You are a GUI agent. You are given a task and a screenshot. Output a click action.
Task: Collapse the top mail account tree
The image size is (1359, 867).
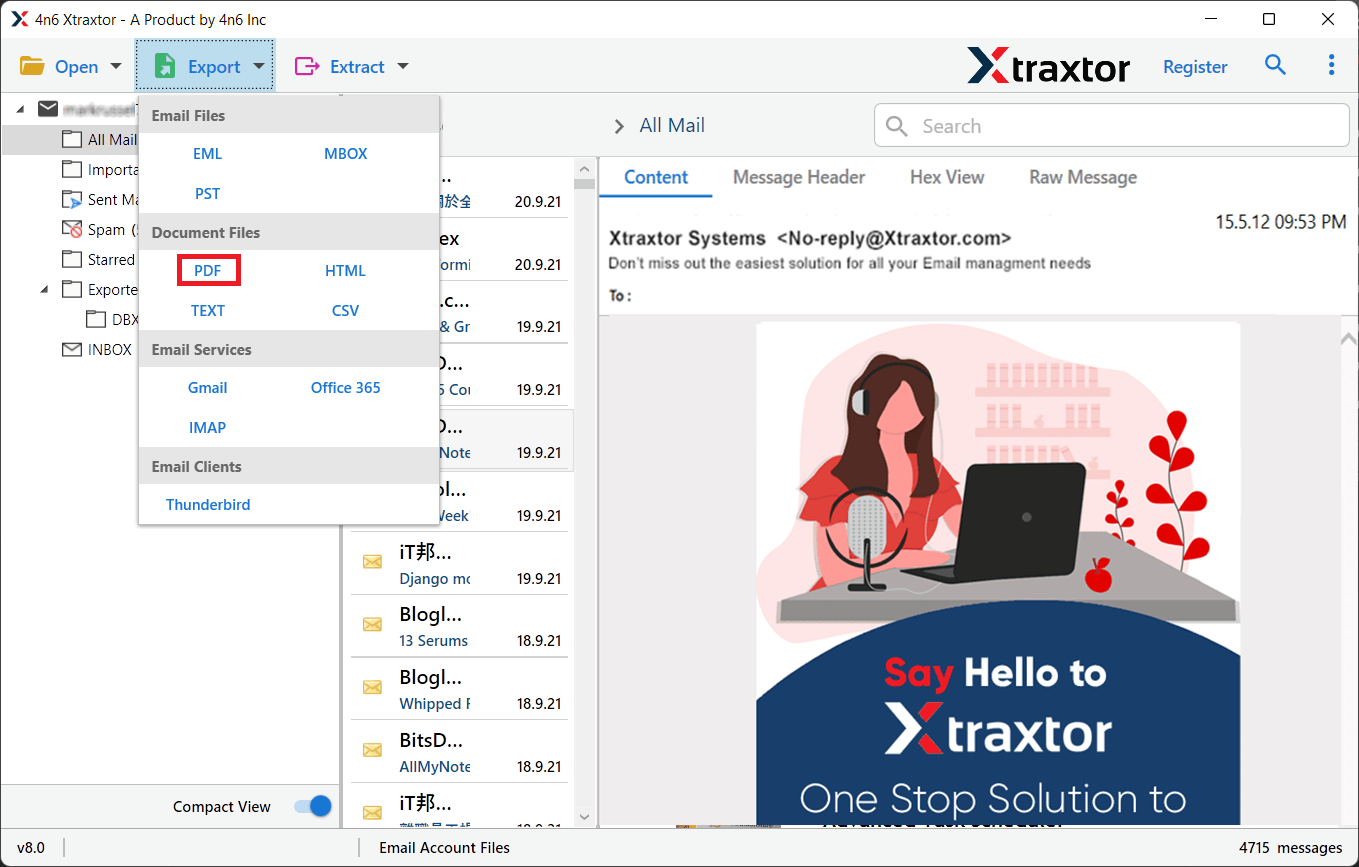19,108
